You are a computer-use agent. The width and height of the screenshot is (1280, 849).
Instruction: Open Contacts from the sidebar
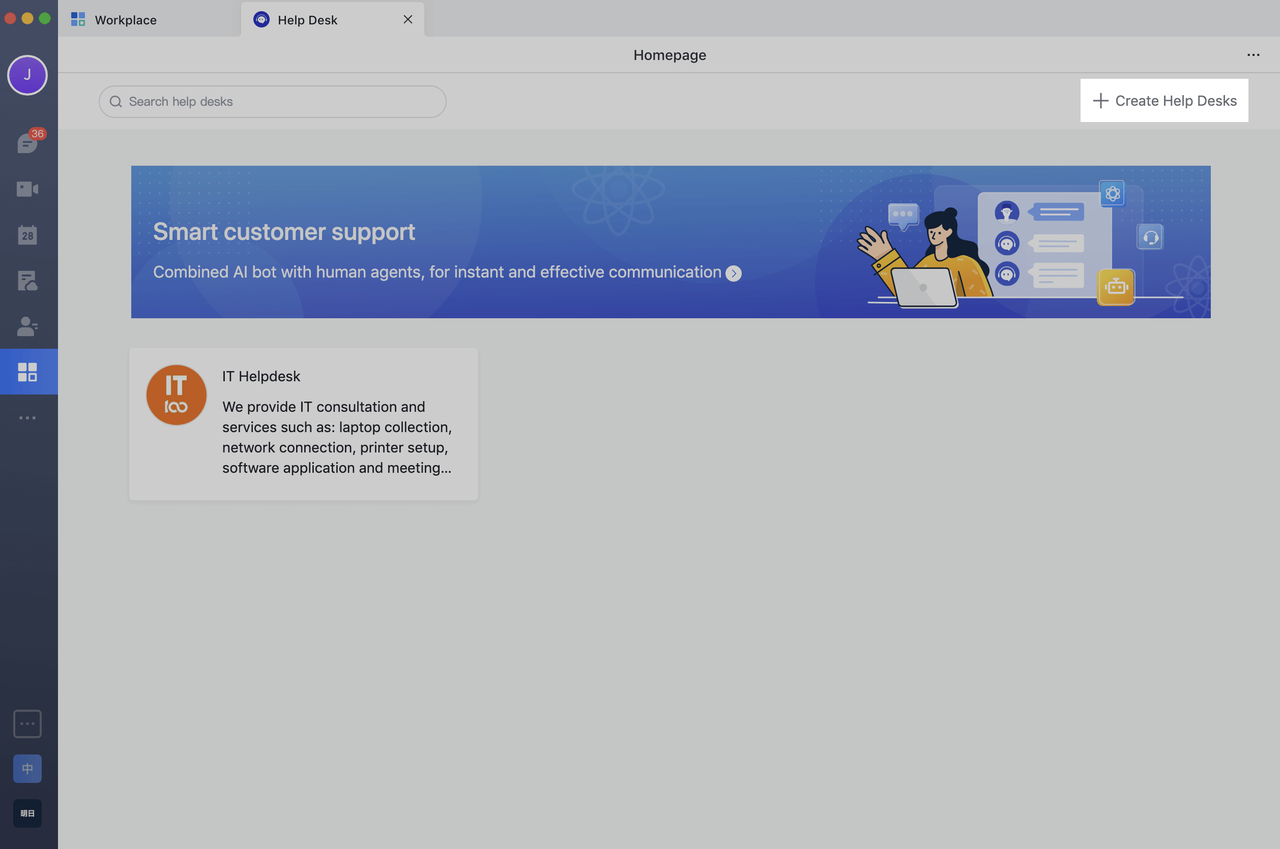pos(27,326)
